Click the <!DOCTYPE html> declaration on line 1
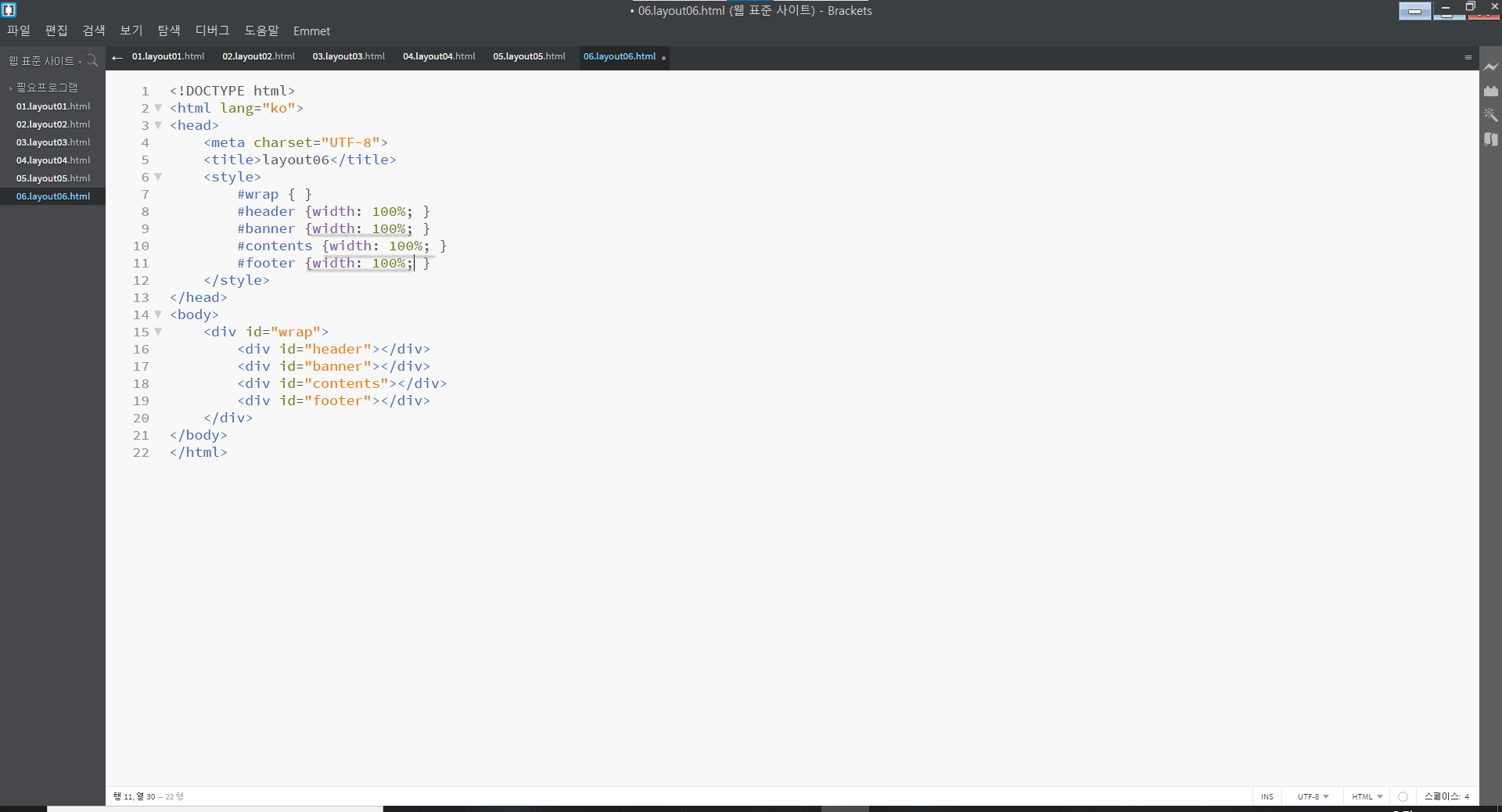This screenshot has width=1502, height=812. [232, 91]
